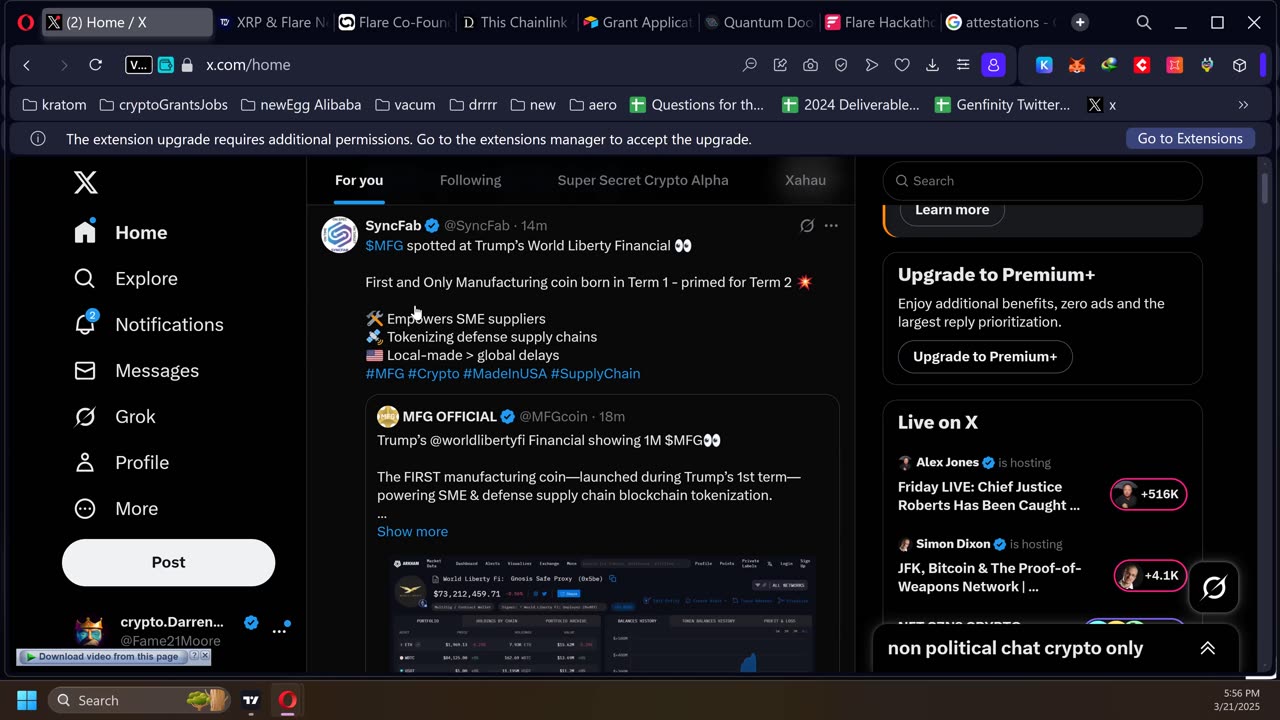Open the cryptoGrantsJobs bookmarks folder
This screenshot has height=720, width=1280.
pos(162,104)
